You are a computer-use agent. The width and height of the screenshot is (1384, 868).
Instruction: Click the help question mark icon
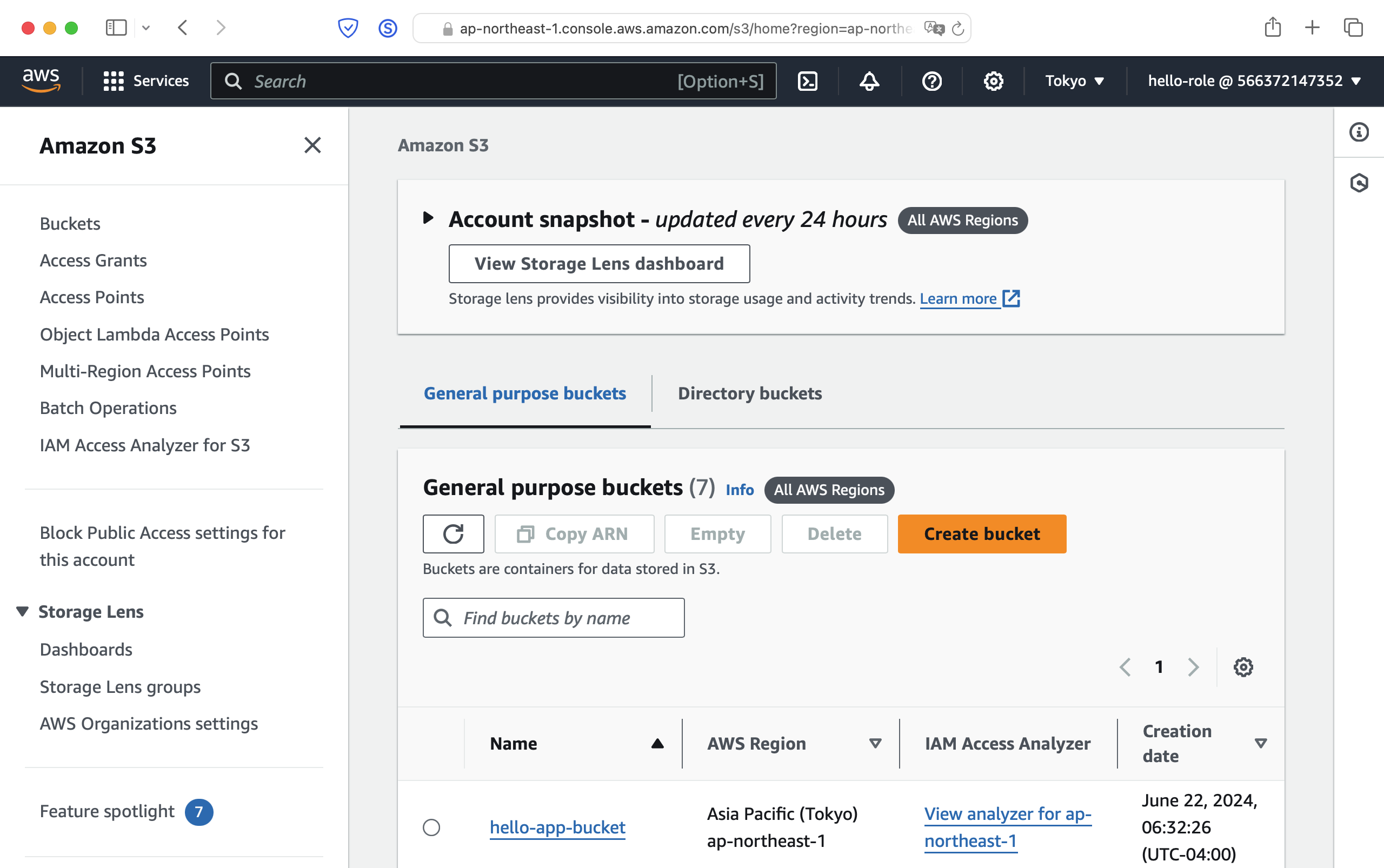[x=931, y=81]
